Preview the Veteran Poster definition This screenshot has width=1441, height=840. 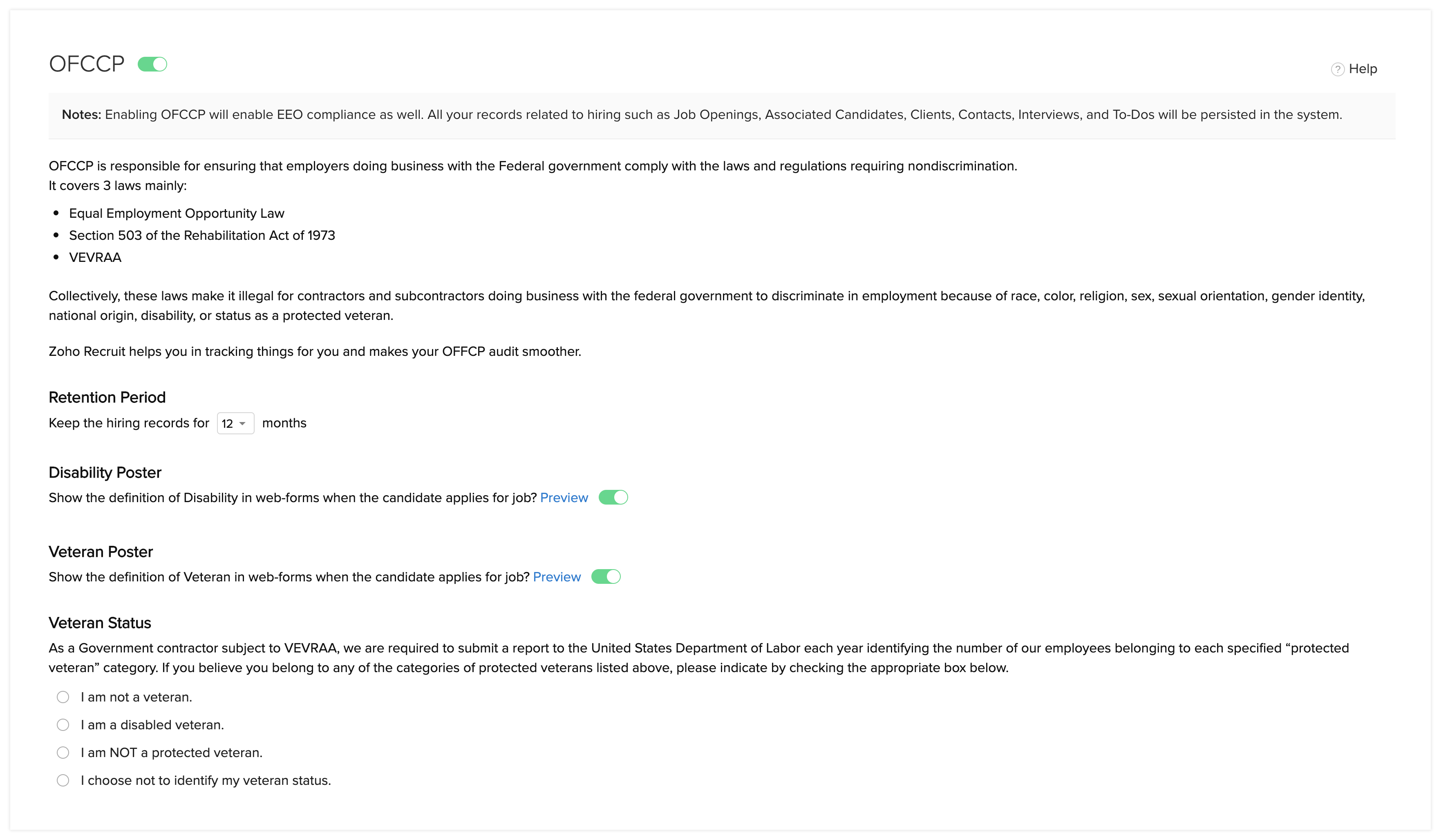click(556, 577)
